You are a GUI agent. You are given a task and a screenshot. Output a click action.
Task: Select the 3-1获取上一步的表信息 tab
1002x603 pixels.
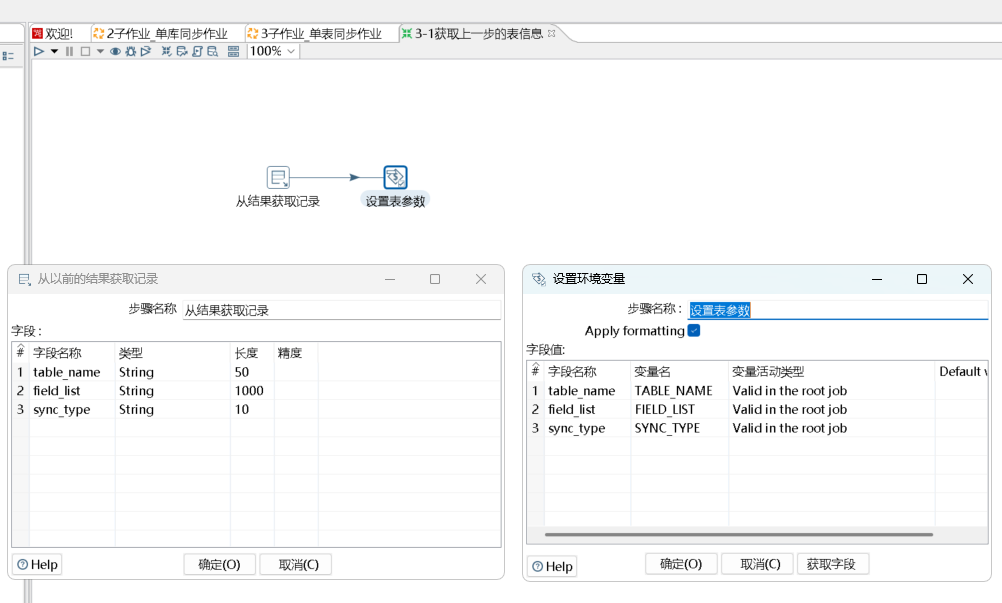tap(472, 34)
